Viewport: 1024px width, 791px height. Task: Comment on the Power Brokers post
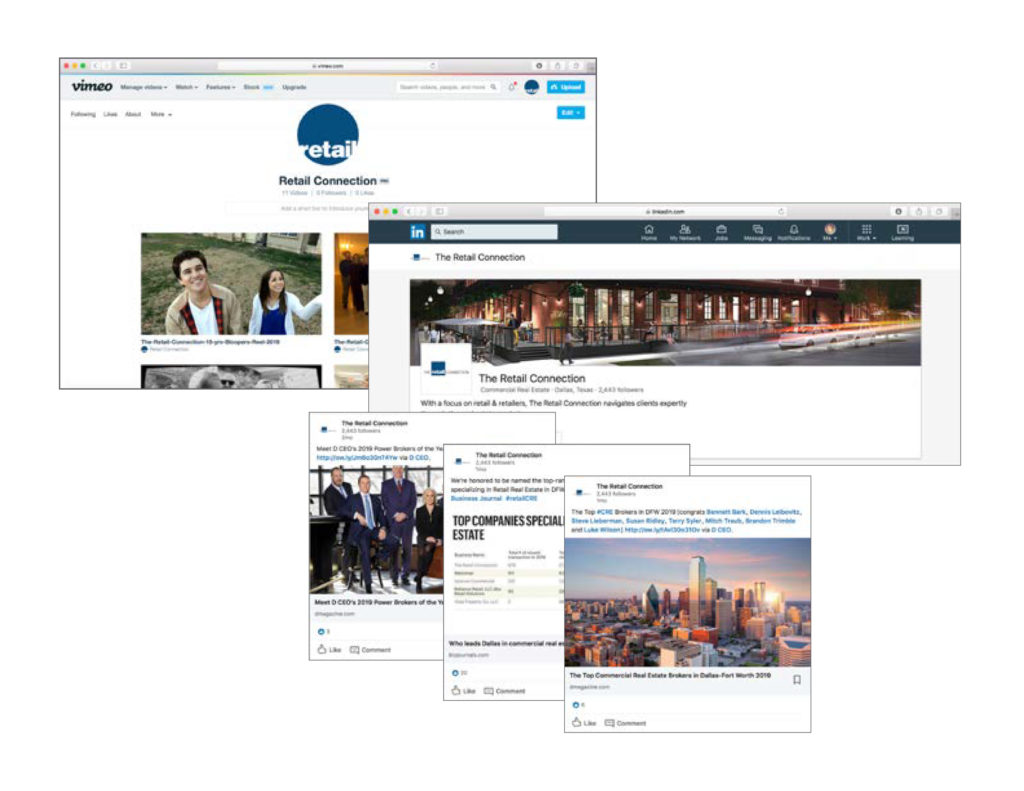coord(370,650)
